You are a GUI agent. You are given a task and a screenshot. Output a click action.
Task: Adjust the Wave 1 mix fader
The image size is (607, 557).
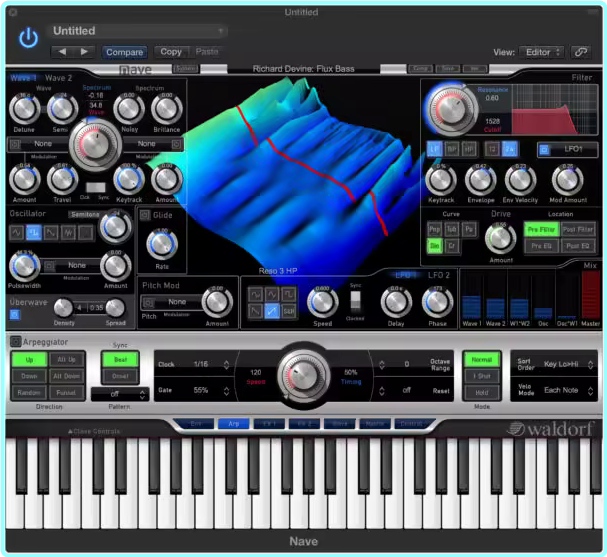coord(471,296)
